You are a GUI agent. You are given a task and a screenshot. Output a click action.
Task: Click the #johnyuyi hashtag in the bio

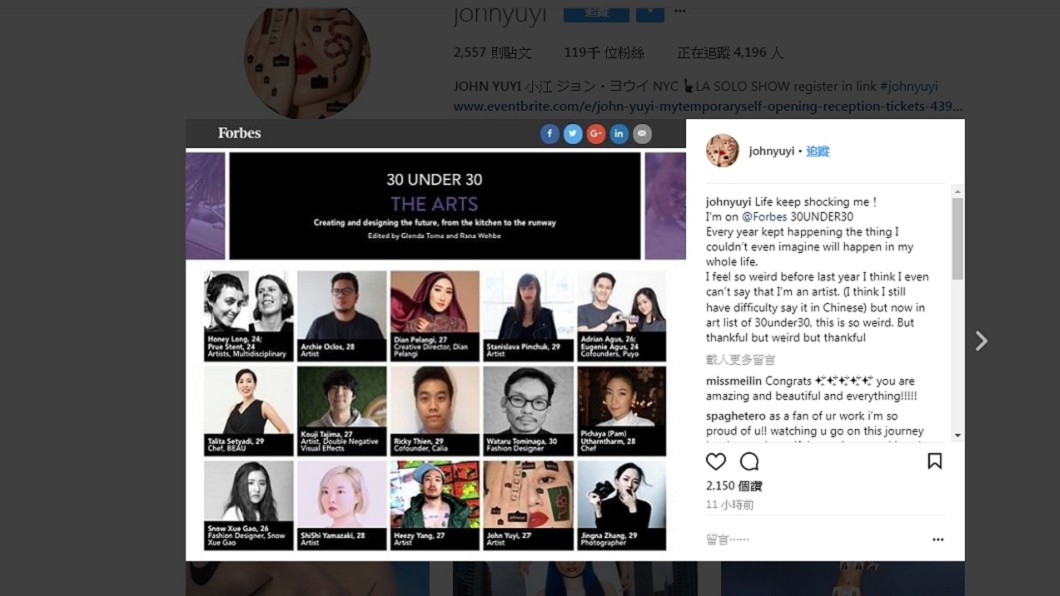click(909, 86)
